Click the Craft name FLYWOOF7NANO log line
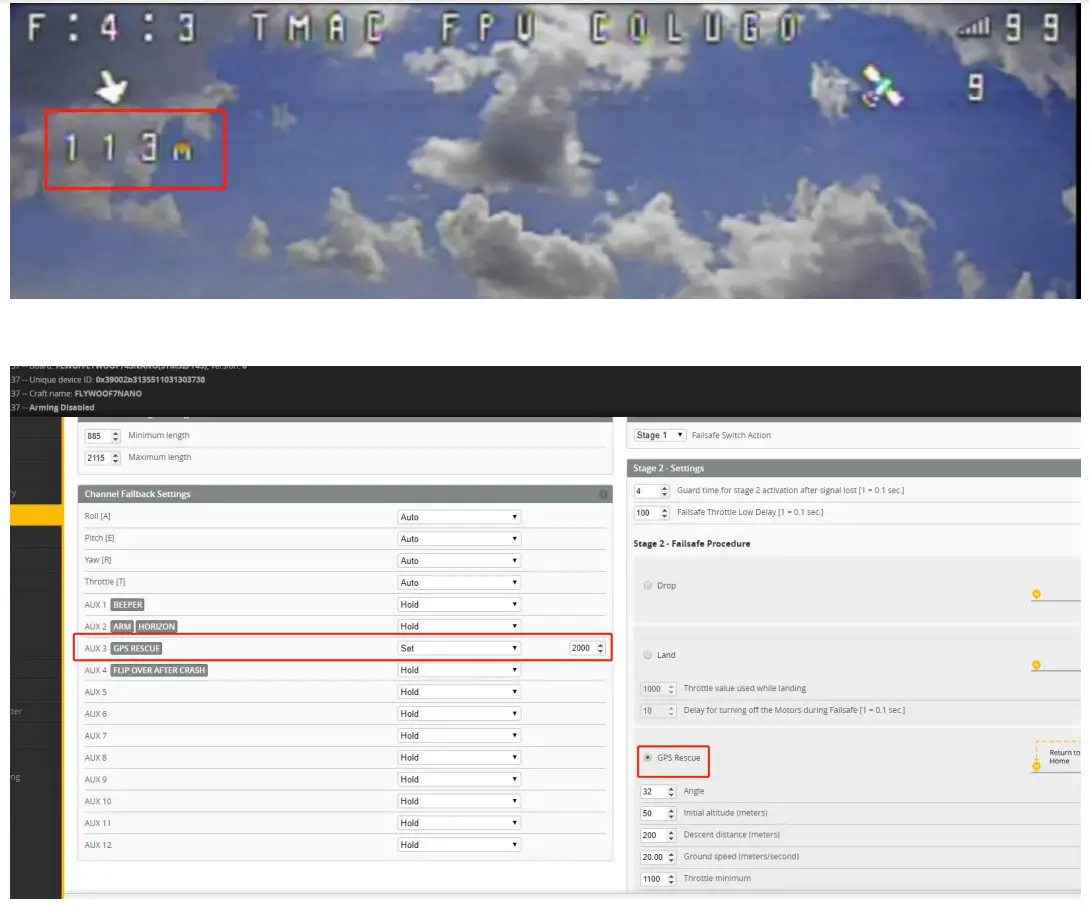Image resolution: width=1089 pixels, height=906 pixels. (x=76, y=394)
